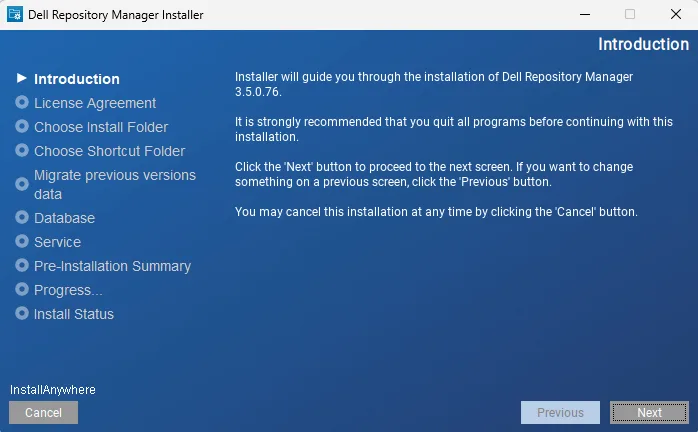Click the bullet icon beside License Agreement
This screenshot has width=698, height=432.
[x=22, y=102]
